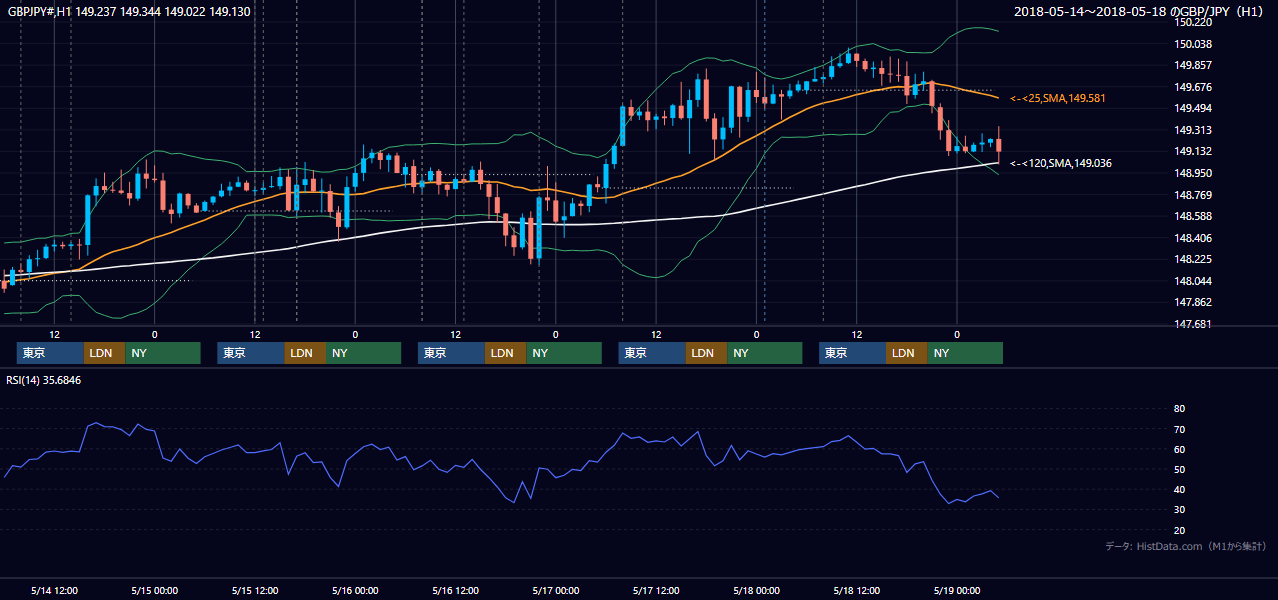
Task: Click RSI axis level 40
Action: tap(1179, 489)
